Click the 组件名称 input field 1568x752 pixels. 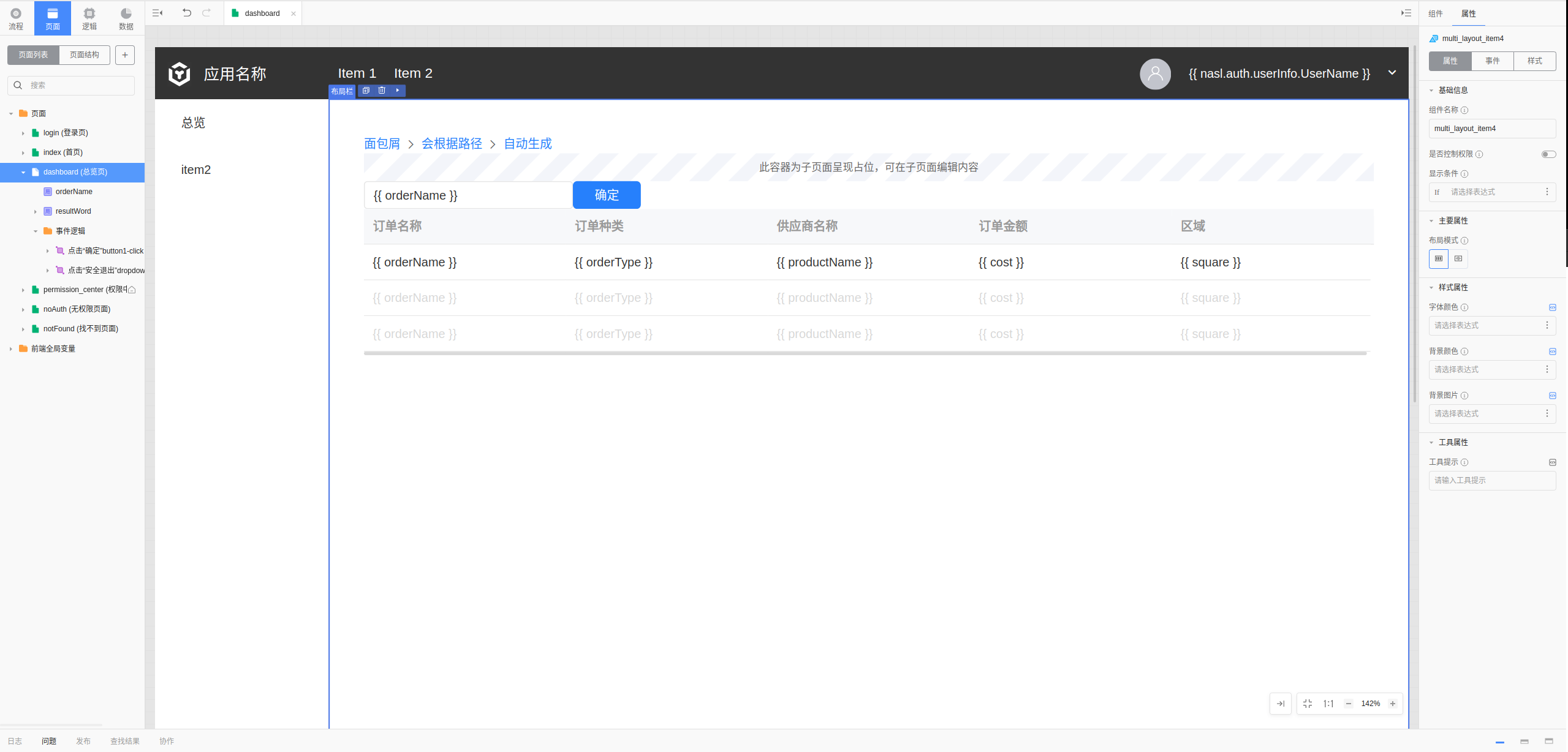(1492, 129)
